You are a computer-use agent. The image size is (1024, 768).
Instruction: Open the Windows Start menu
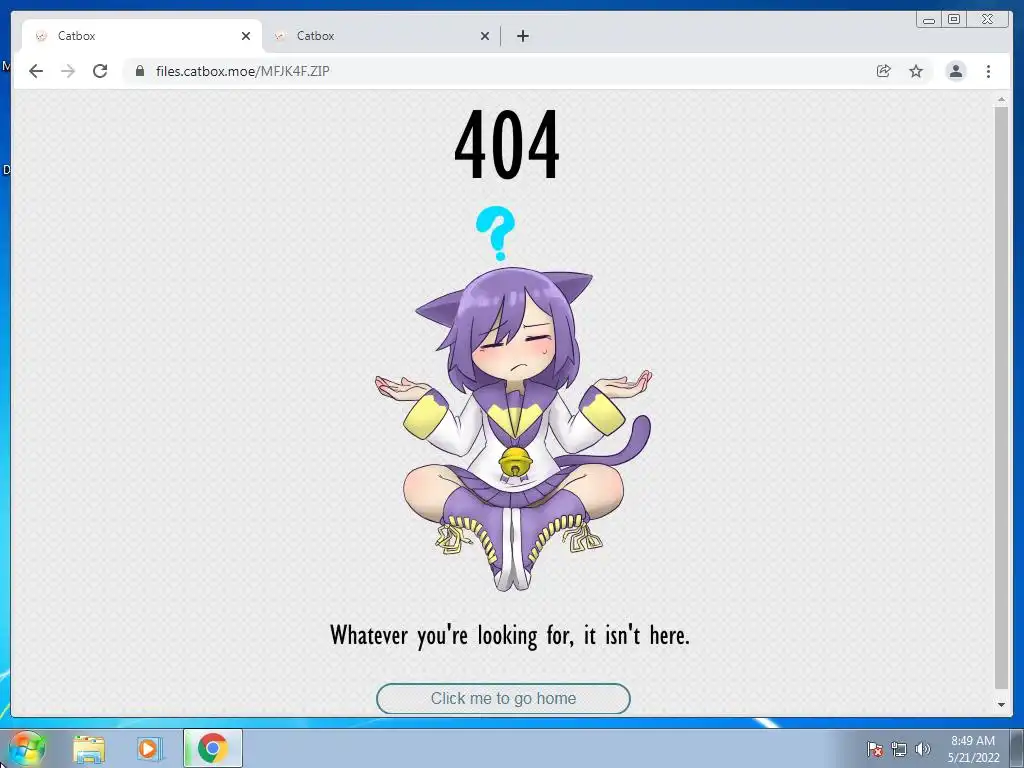tap(27, 748)
